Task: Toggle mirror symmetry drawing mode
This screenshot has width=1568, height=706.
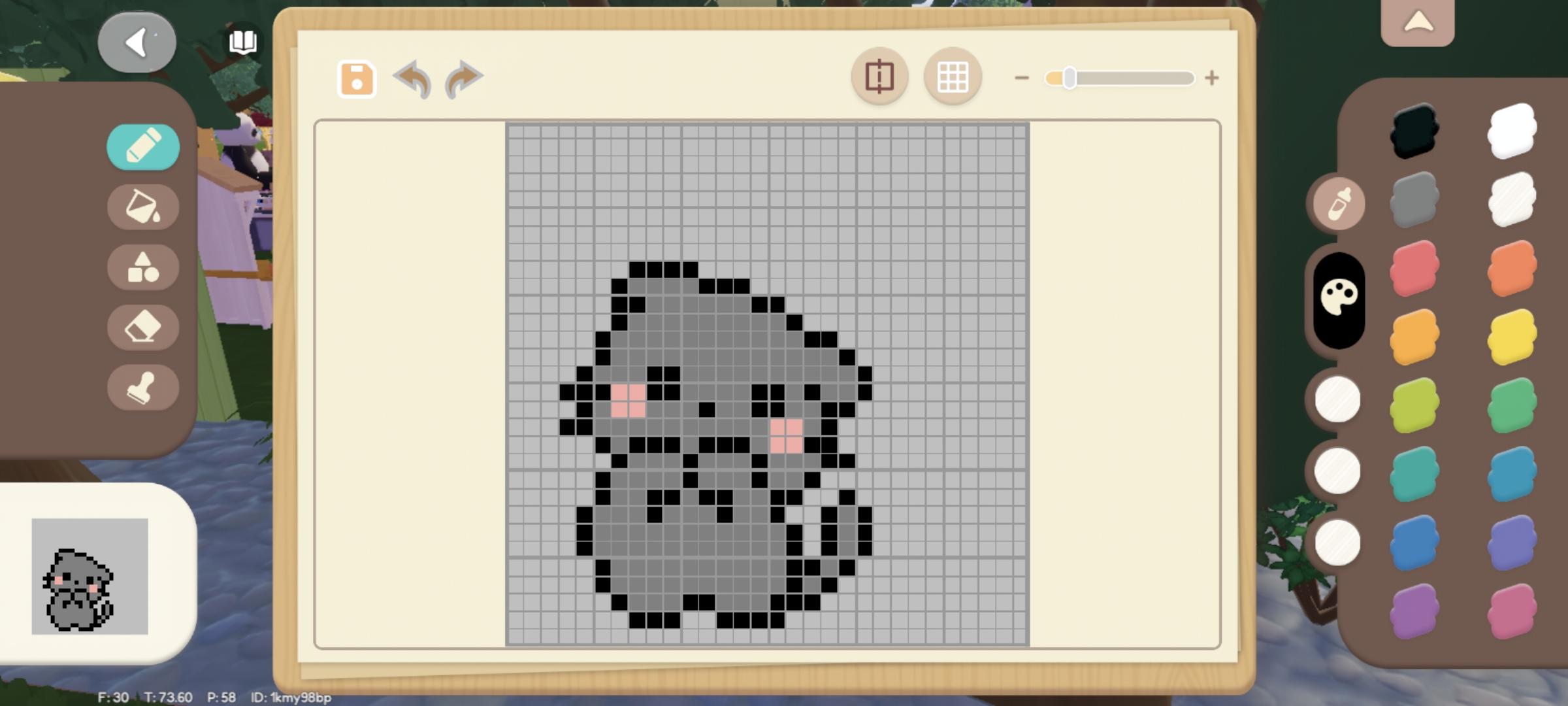Action: (879, 76)
